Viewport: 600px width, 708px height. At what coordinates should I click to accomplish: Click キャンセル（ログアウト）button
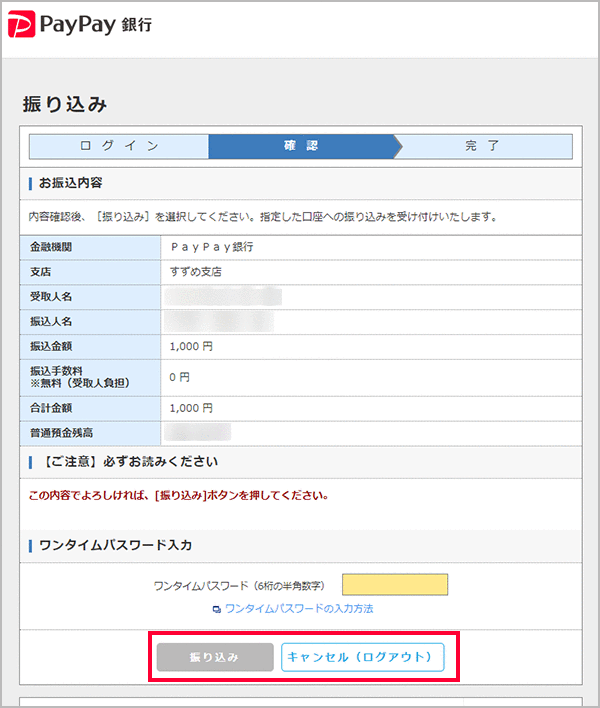(363, 657)
